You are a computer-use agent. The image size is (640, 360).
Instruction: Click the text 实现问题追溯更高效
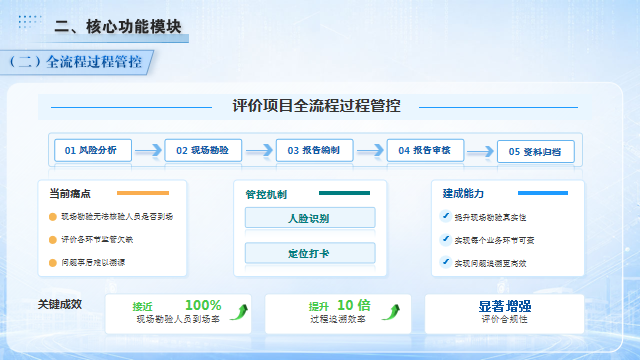490,264
